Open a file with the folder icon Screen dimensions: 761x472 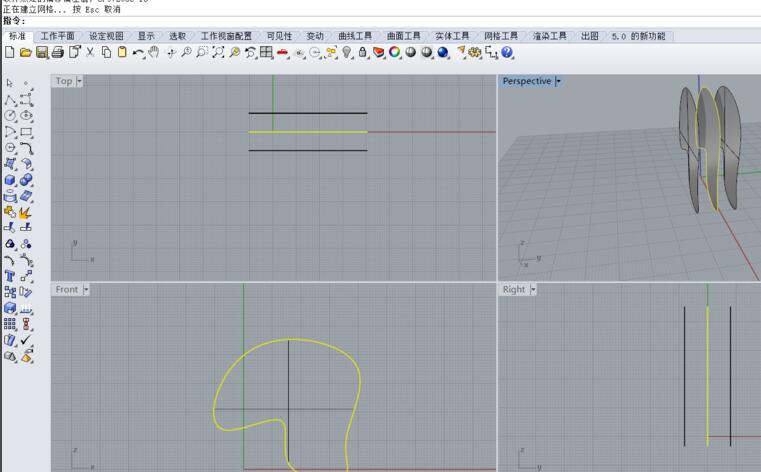(25, 52)
